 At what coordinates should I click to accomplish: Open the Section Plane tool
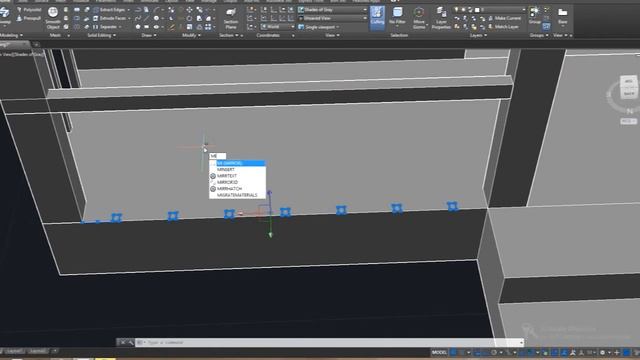coord(231,18)
